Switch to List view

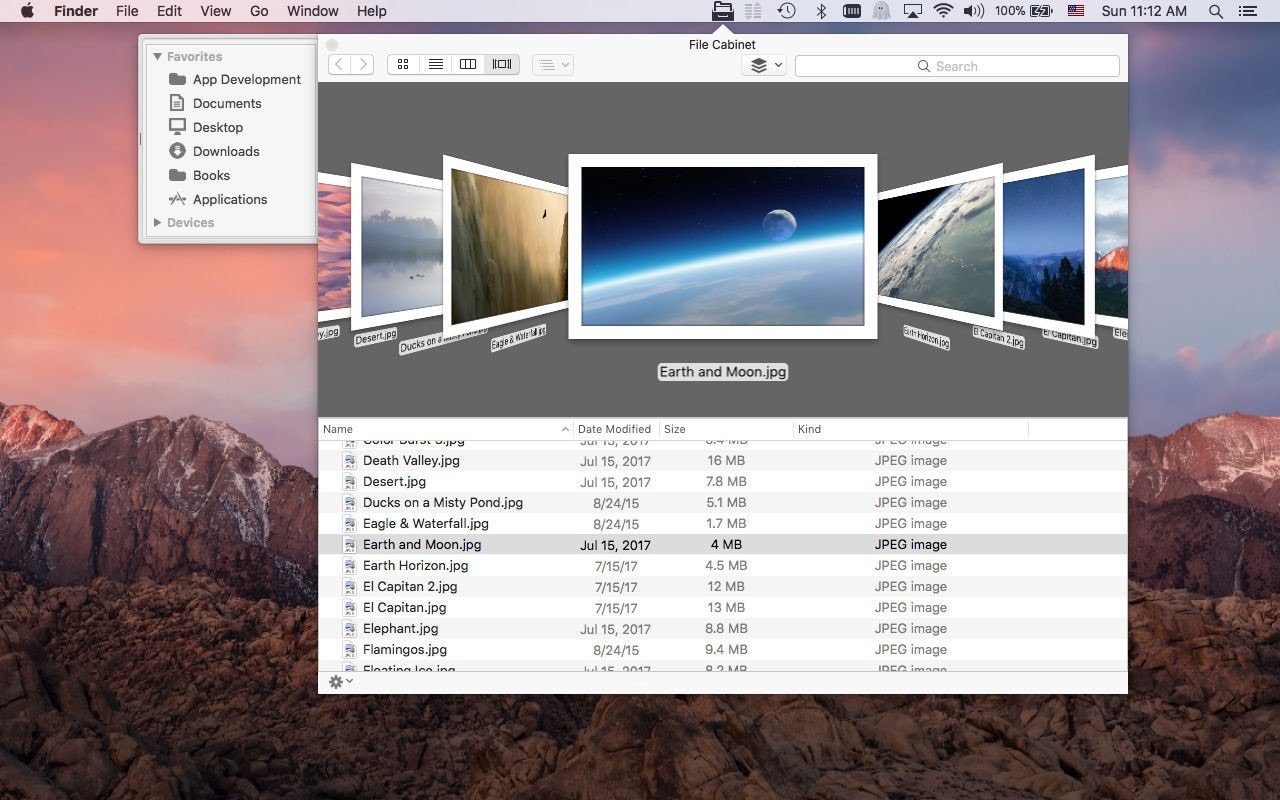pyautogui.click(x=435, y=64)
